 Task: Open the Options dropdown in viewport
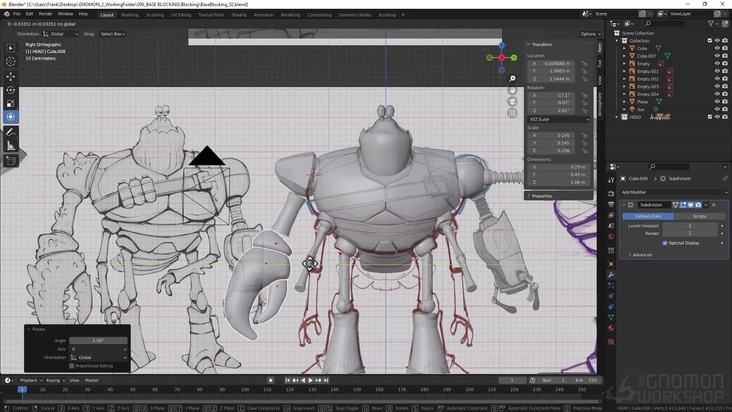coord(591,34)
